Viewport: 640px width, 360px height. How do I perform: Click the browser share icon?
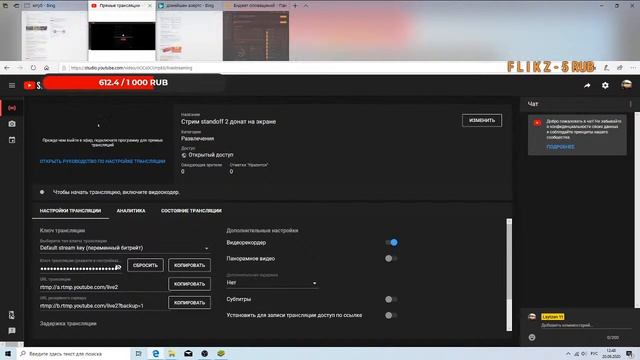tap(620, 68)
